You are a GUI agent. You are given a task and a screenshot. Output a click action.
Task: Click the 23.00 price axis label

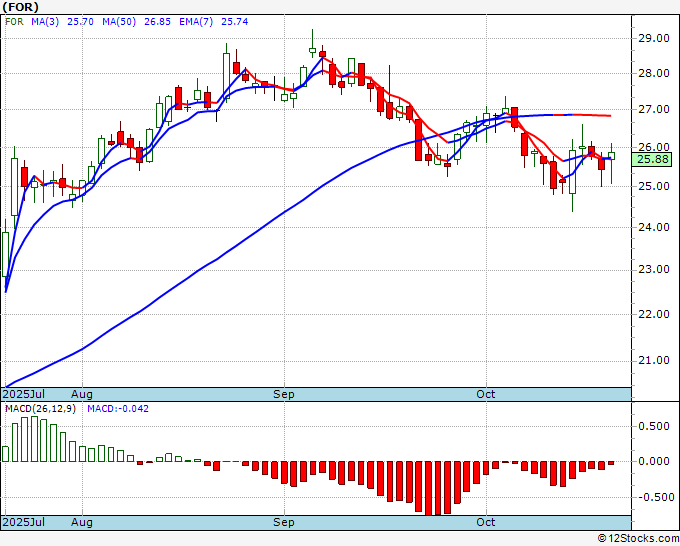click(x=654, y=269)
